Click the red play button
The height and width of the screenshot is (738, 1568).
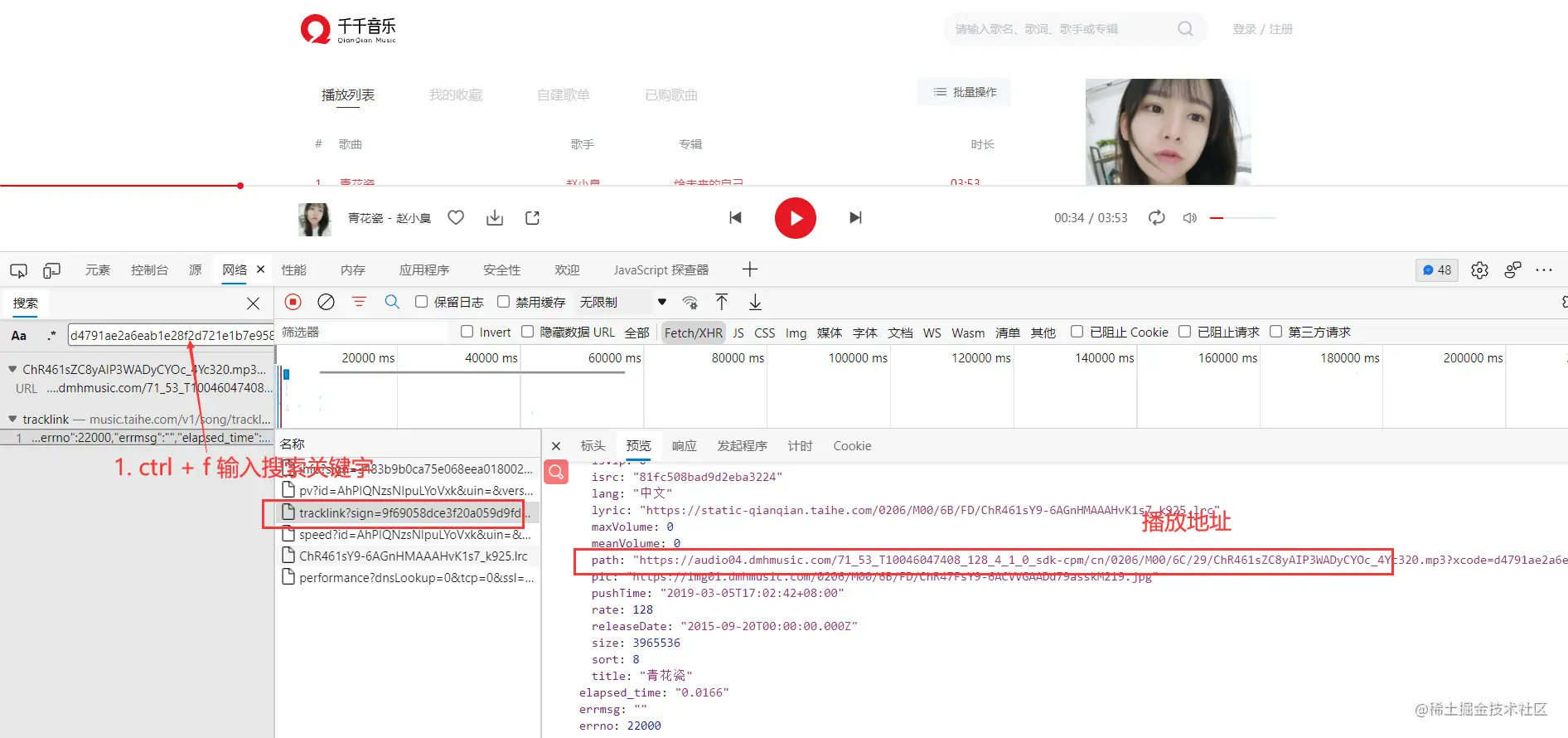[795, 218]
